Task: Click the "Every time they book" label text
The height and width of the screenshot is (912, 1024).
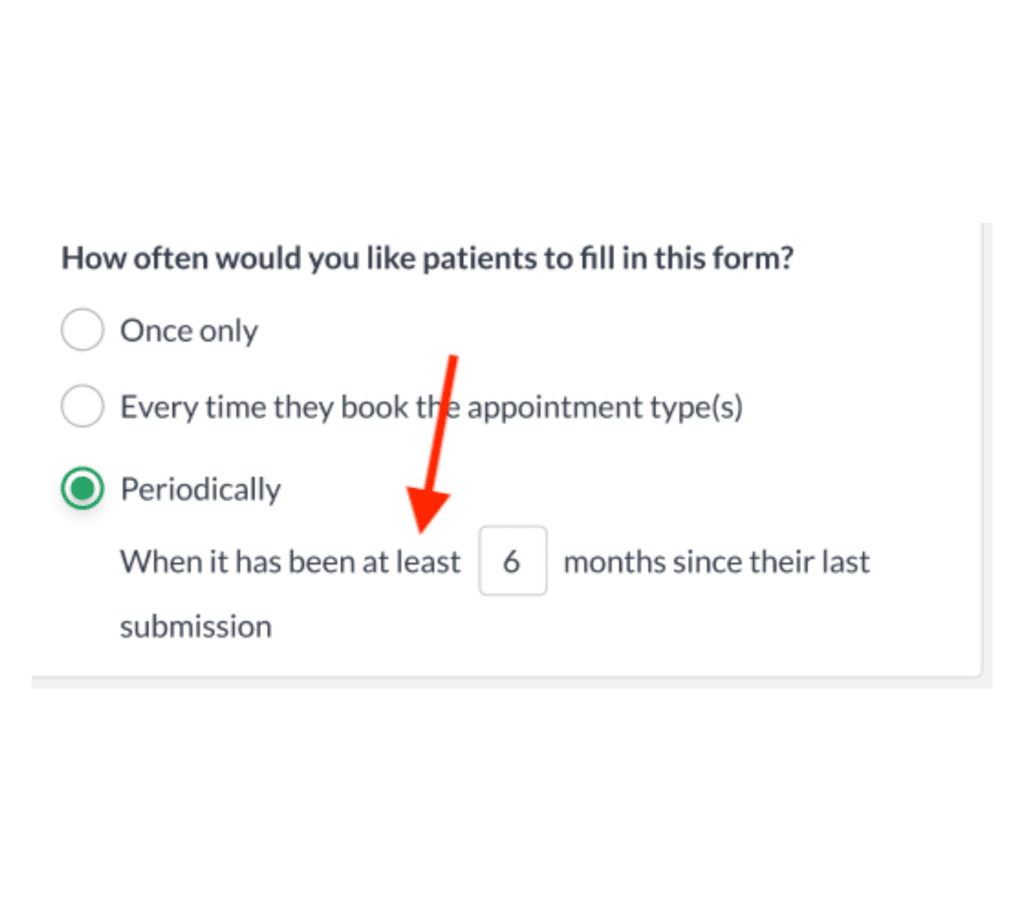Action: tap(265, 408)
